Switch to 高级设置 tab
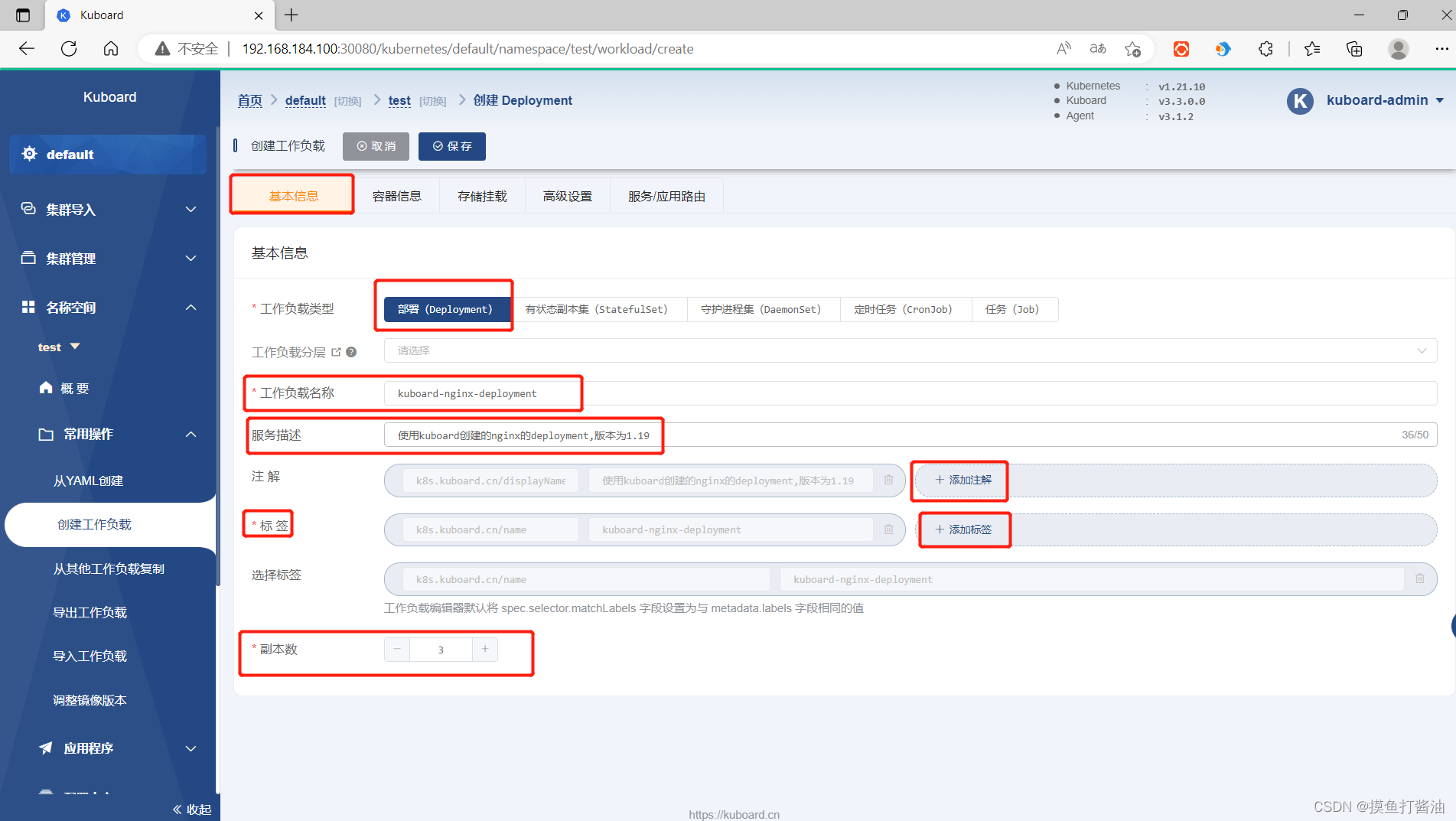 pyautogui.click(x=568, y=196)
